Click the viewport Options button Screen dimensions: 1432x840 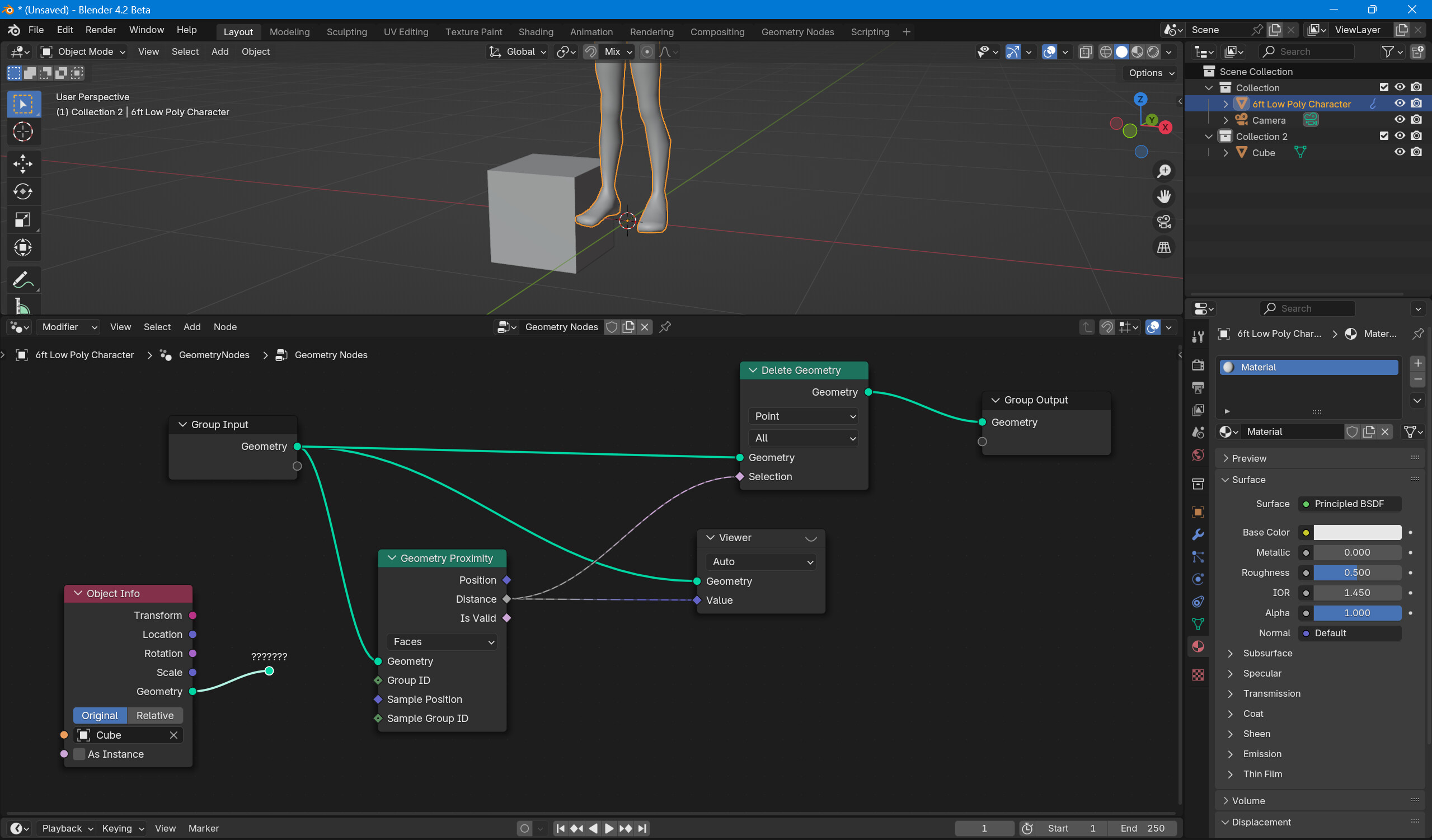tap(1151, 73)
